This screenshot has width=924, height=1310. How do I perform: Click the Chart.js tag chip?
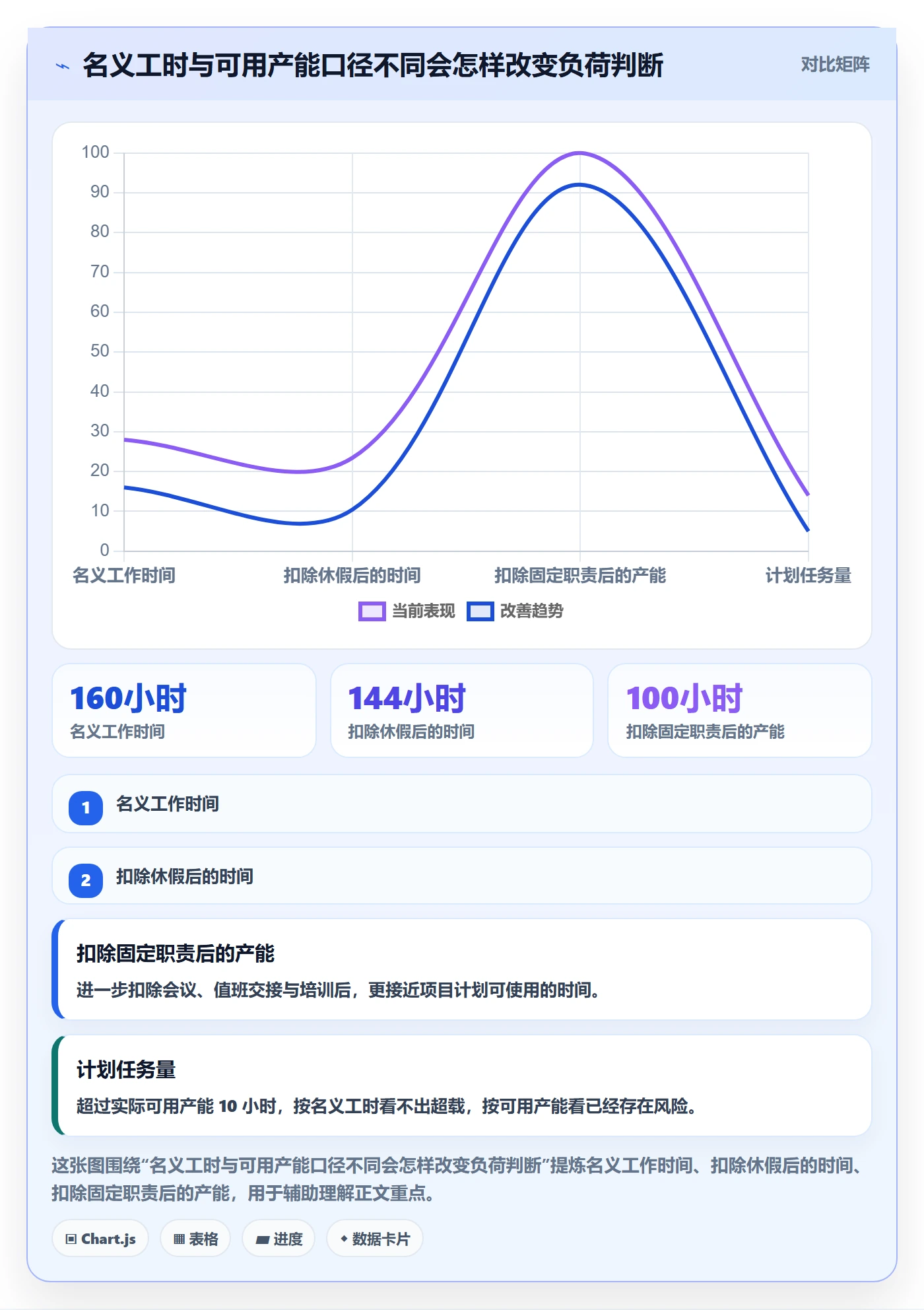(100, 1239)
